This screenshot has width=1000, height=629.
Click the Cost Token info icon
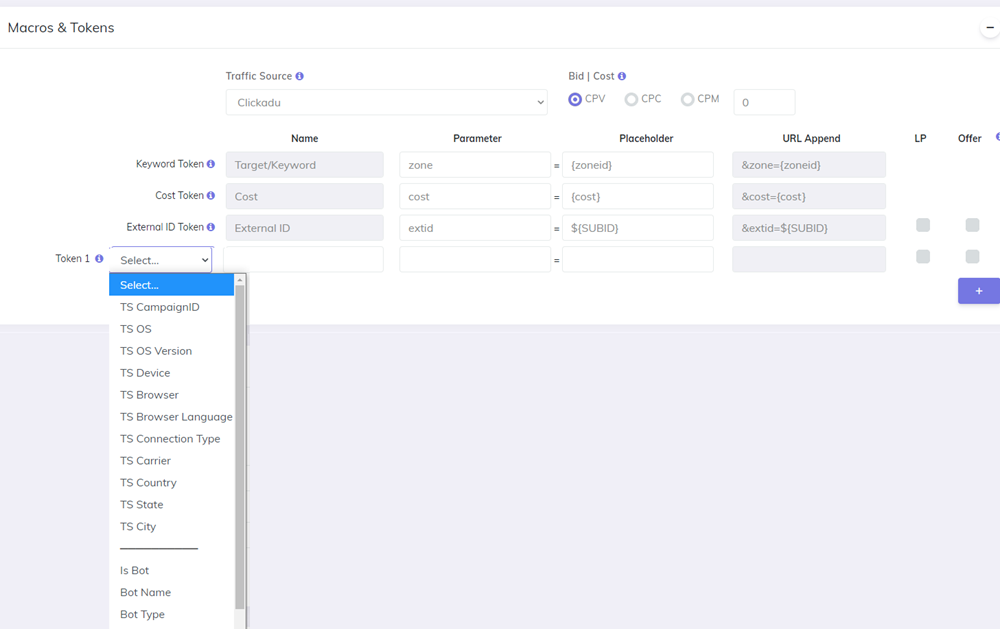pos(211,196)
